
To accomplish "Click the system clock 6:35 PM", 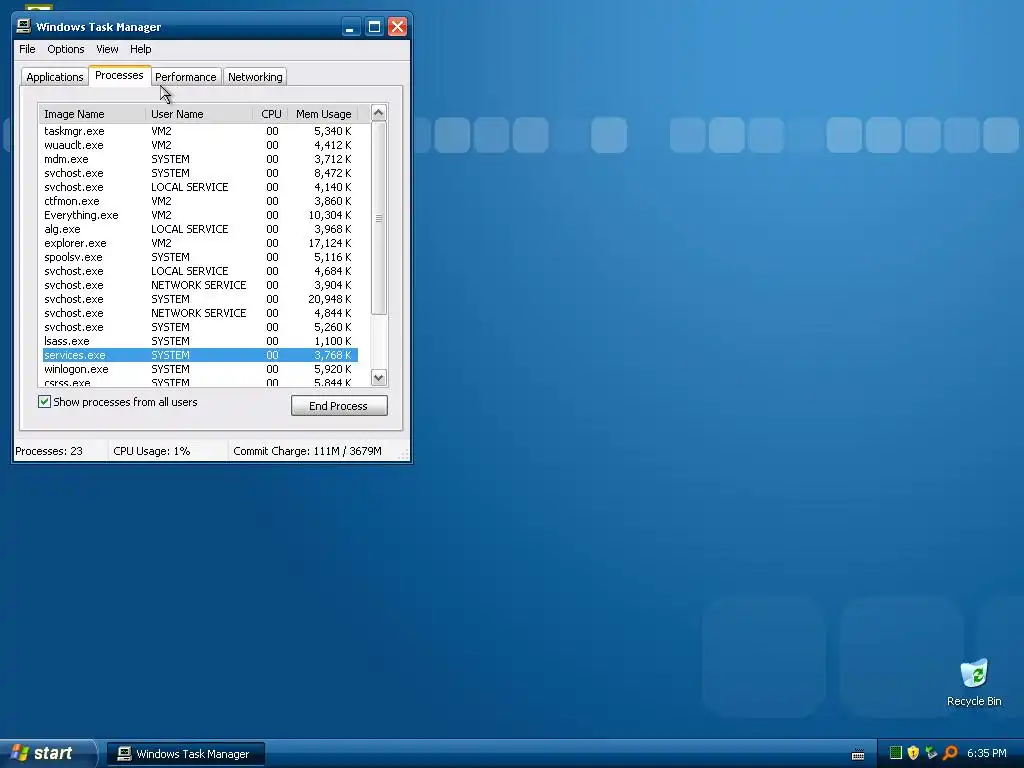I will pyautogui.click(x=987, y=754).
